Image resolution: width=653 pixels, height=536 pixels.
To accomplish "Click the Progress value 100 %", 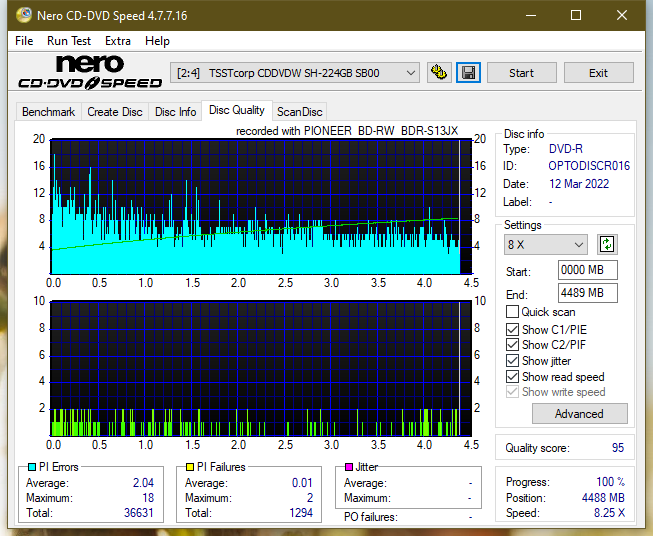I will (611, 482).
